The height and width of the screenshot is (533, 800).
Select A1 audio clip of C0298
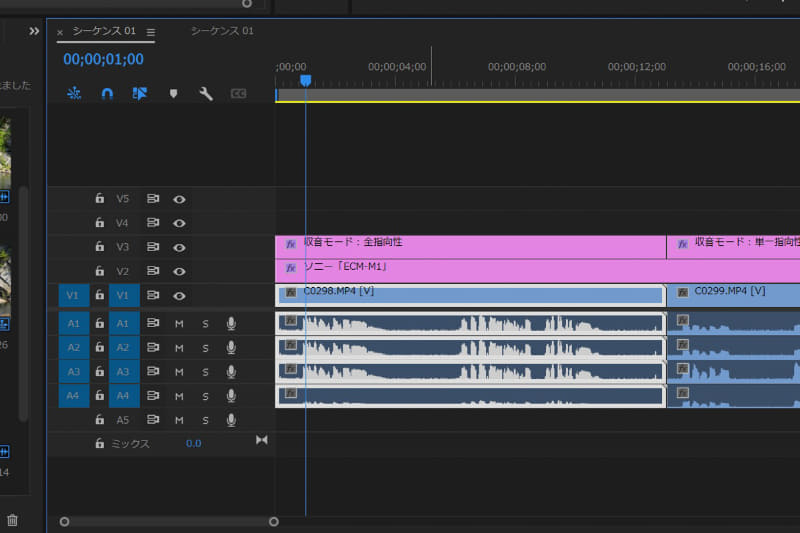click(x=470, y=323)
